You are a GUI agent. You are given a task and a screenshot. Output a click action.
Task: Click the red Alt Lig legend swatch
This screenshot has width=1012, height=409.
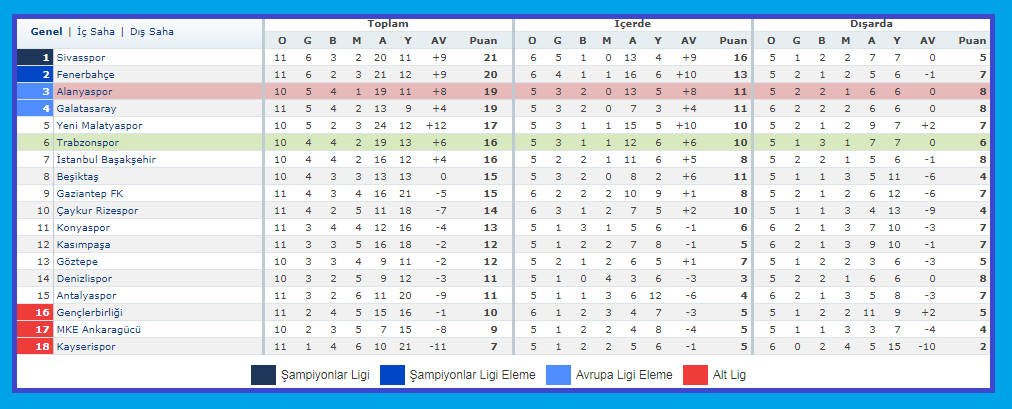click(696, 375)
